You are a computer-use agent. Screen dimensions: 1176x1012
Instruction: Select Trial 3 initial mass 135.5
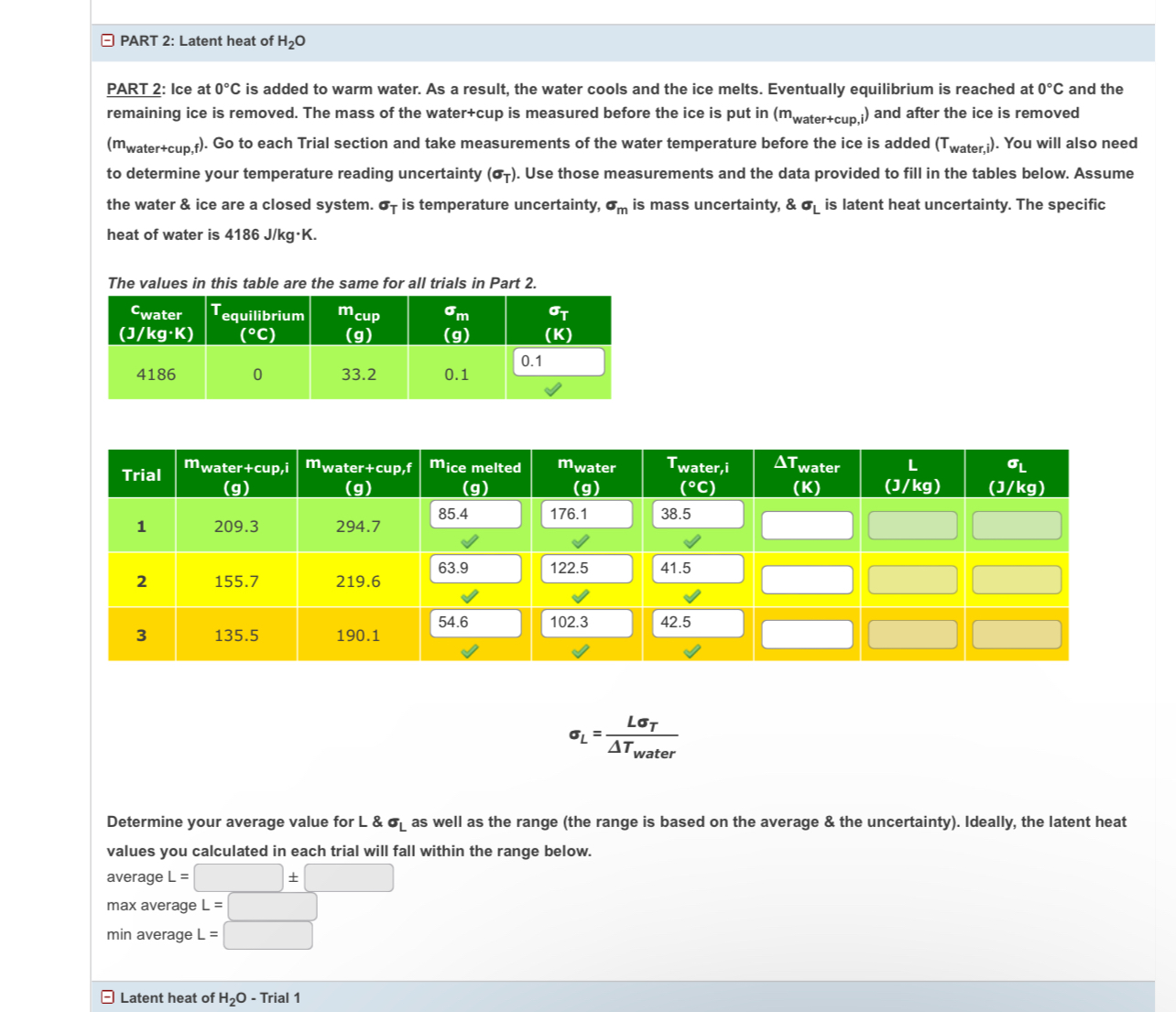[x=236, y=635]
